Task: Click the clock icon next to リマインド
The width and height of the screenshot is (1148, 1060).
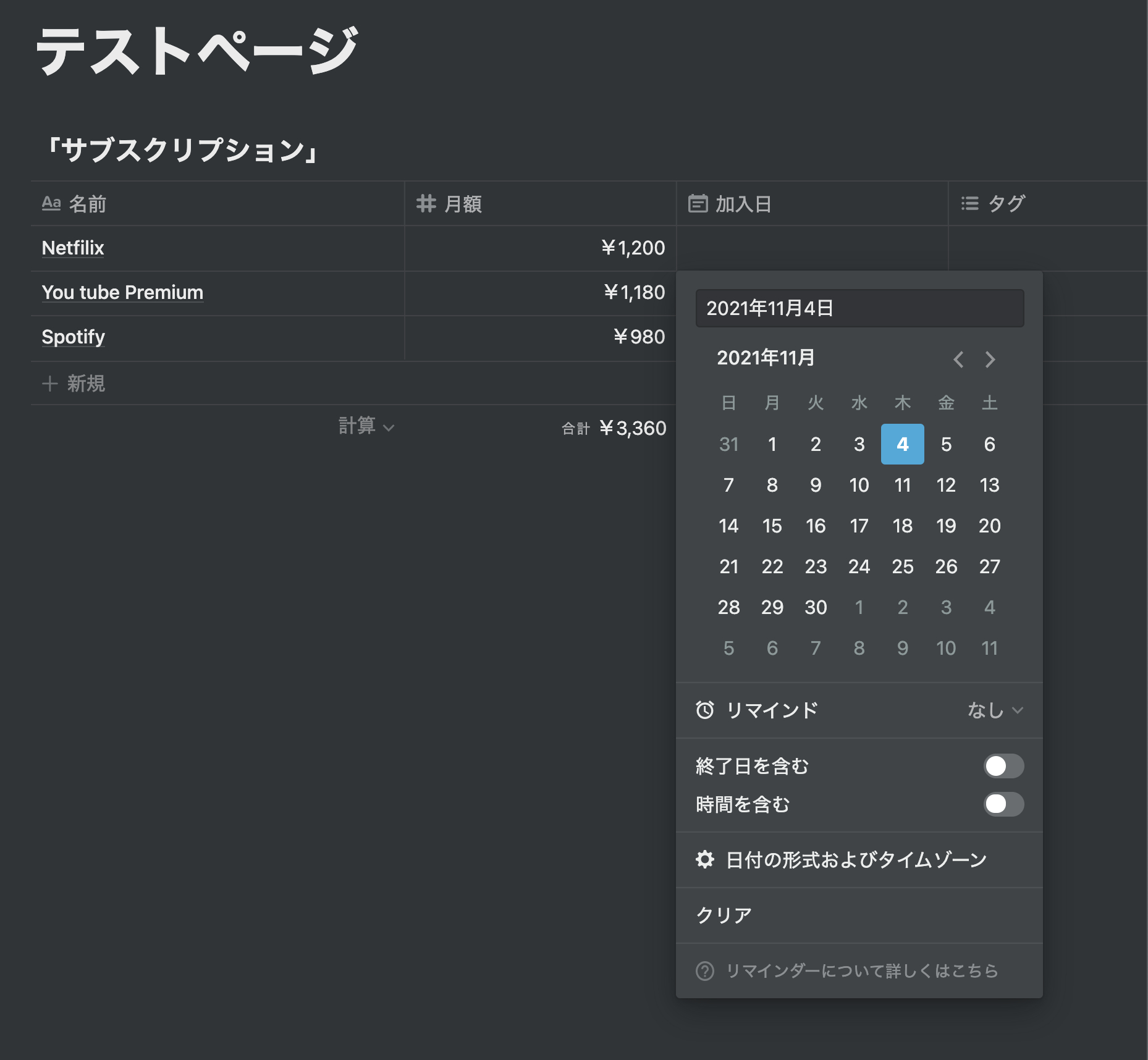Action: coord(705,710)
